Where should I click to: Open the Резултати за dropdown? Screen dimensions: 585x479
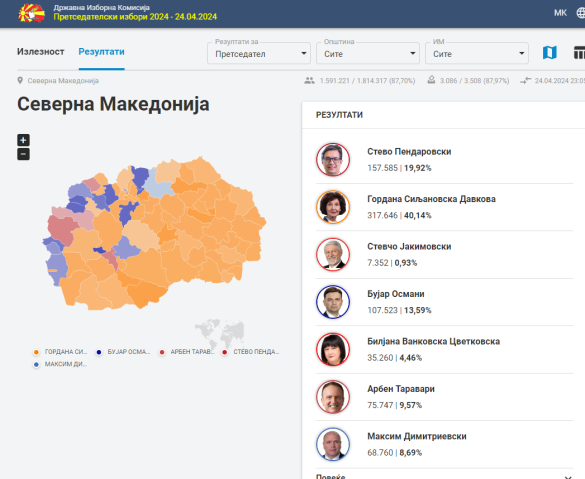(x=259, y=53)
